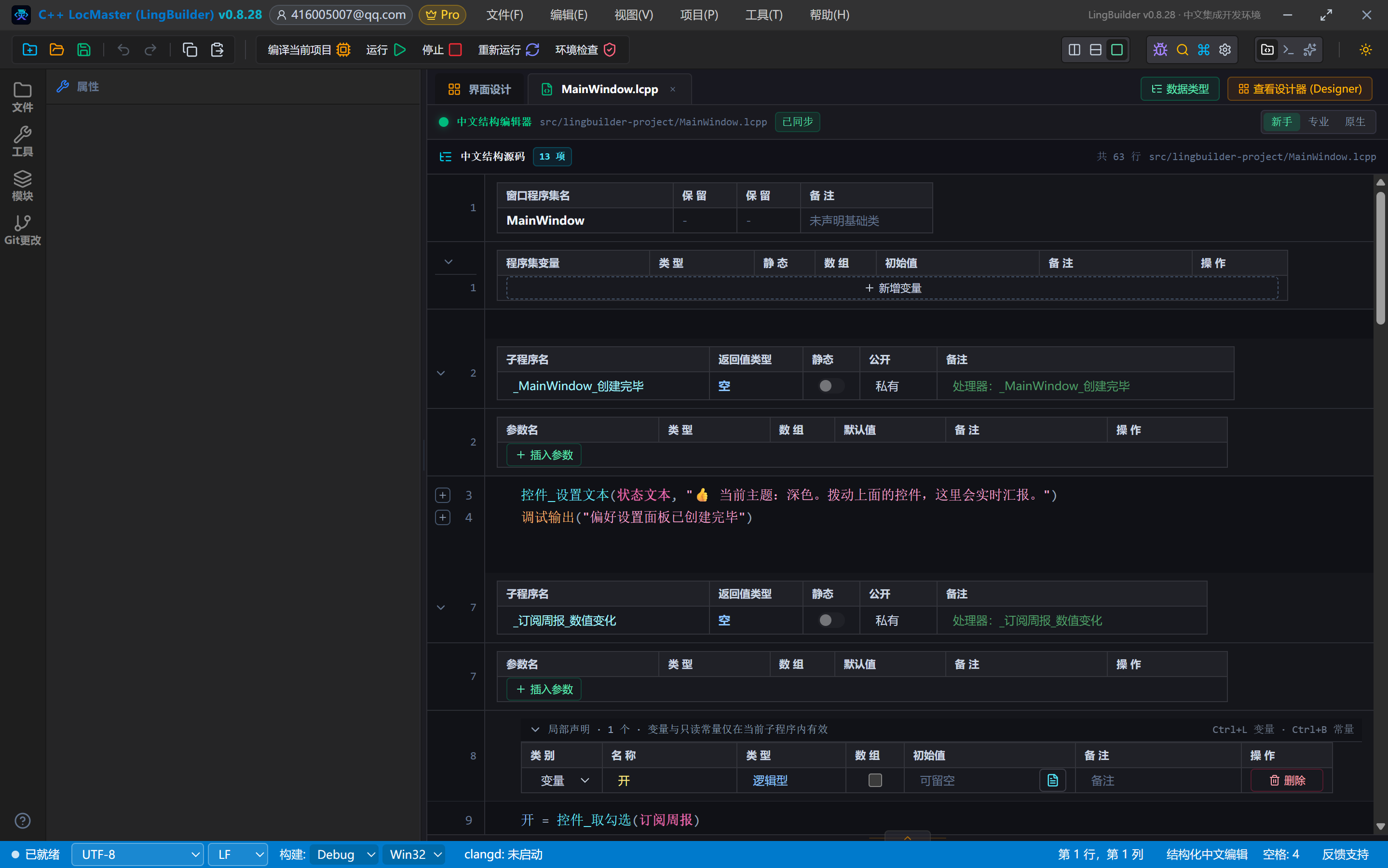1388x868 pixels.
Task: Click the paste clipboard icon
Action: 217,50
